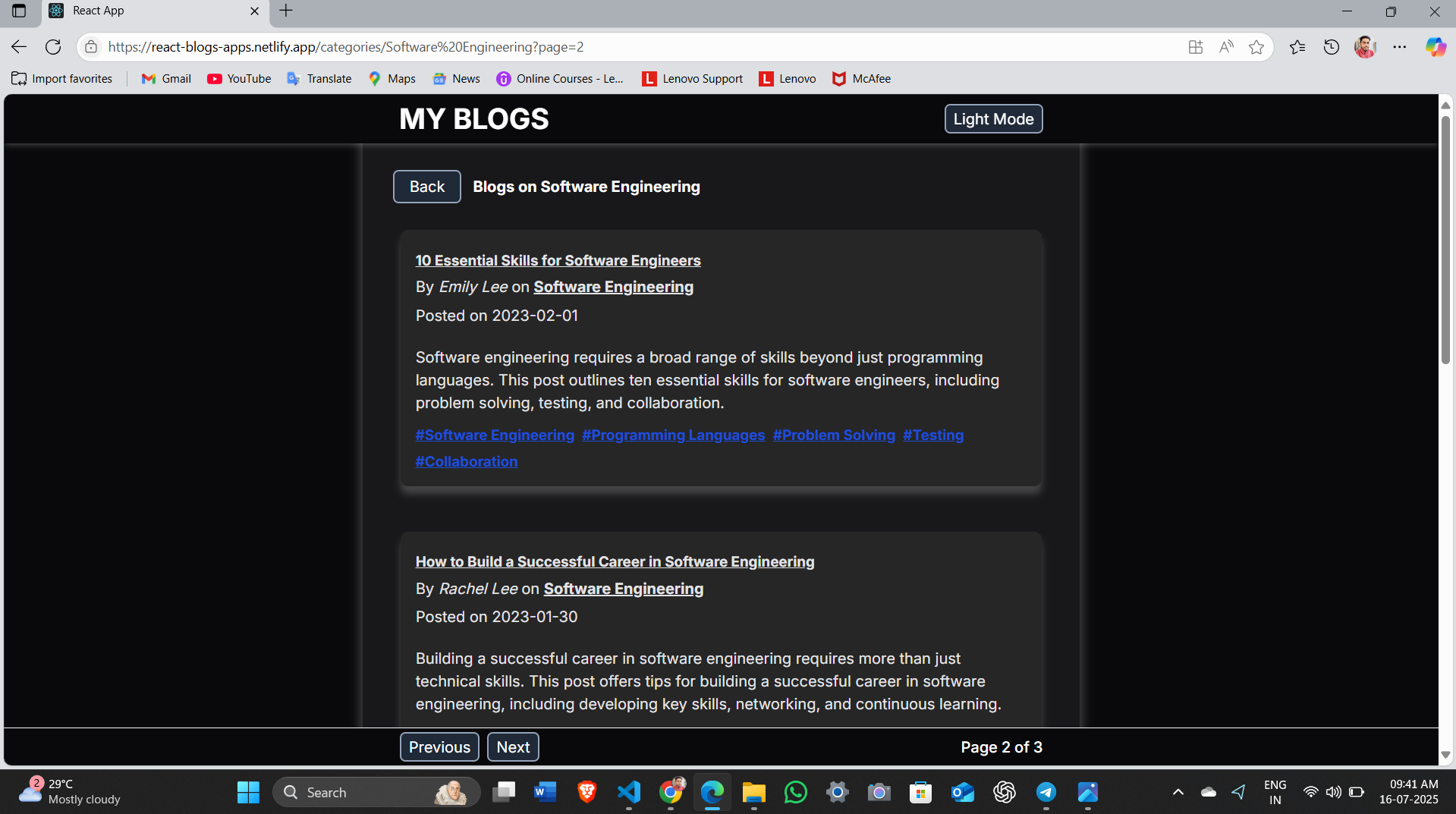Open Copilot icon in browser toolbar

1435,47
